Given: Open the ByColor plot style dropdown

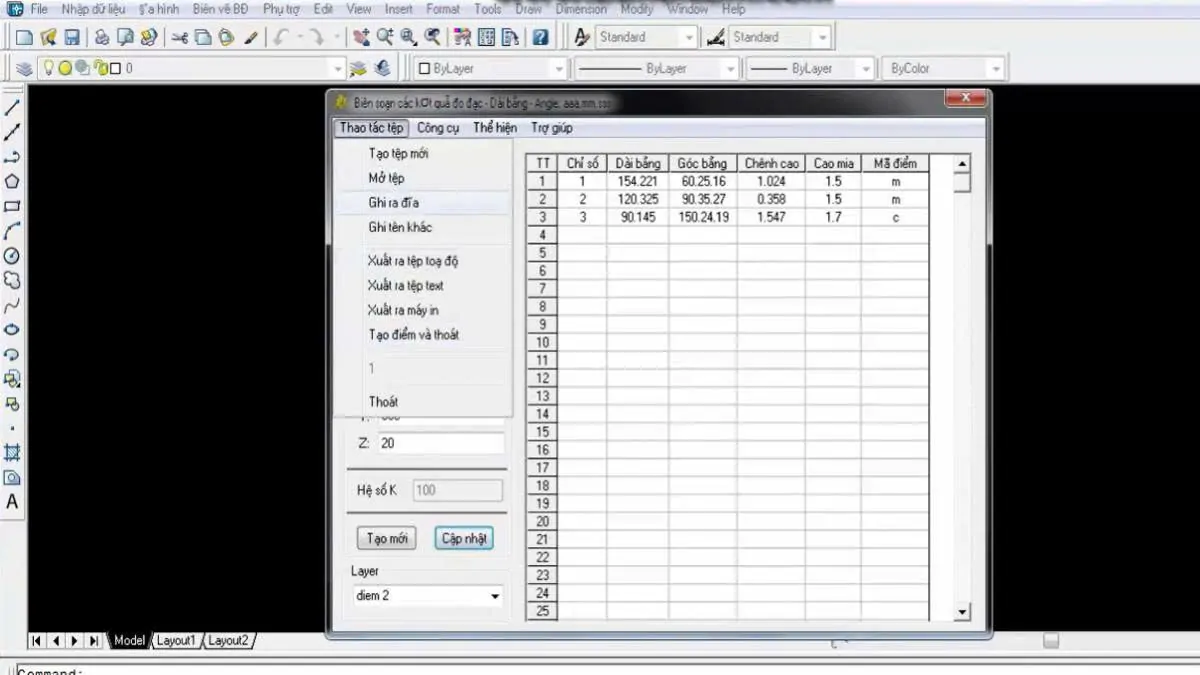Looking at the screenshot, I should pyautogui.click(x=945, y=69).
